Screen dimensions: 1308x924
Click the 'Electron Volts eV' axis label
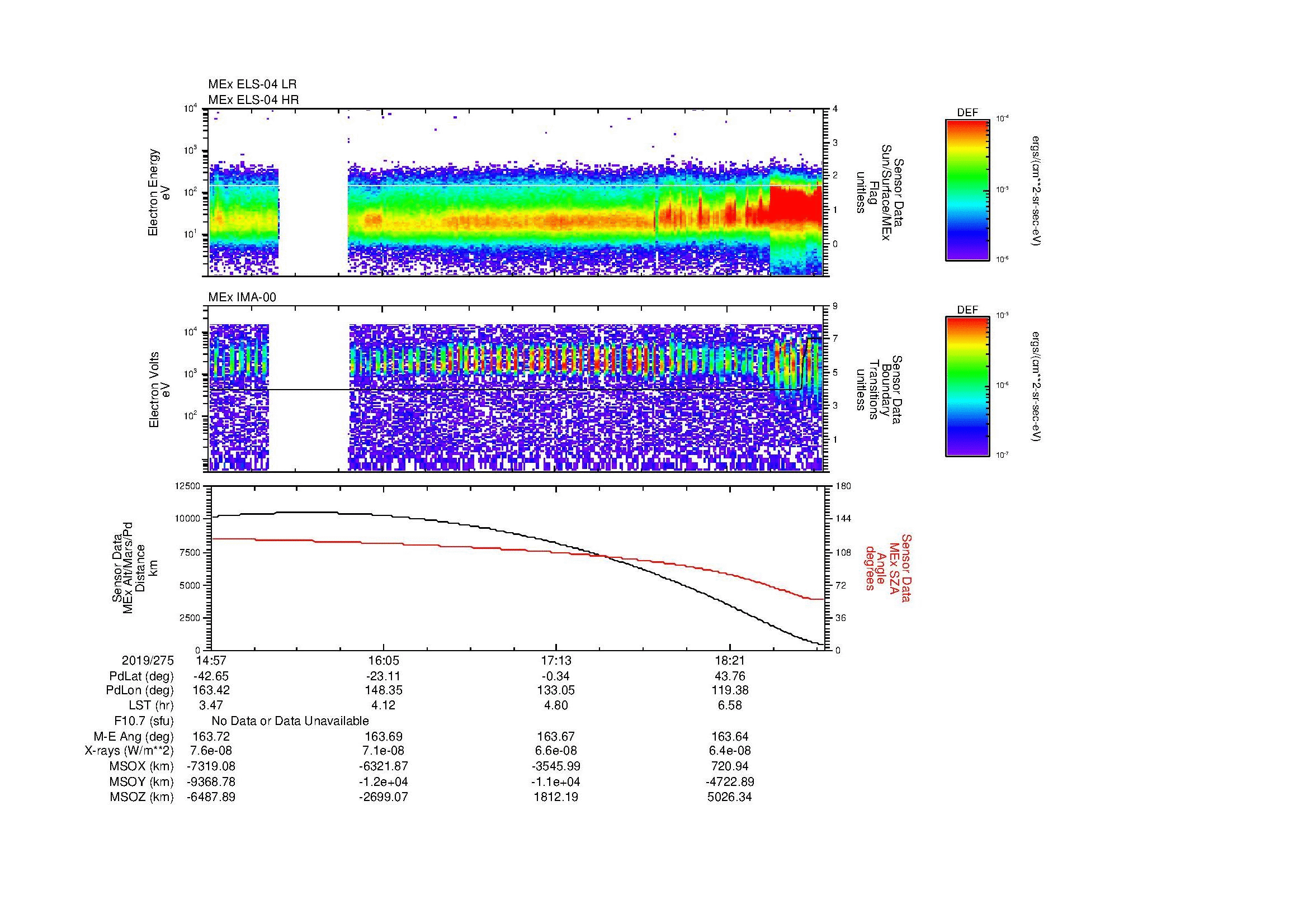point(159,390)
